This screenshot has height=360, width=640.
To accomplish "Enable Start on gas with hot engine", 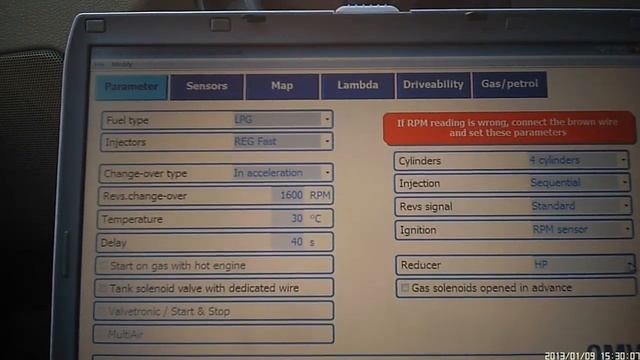I will click(104, 266).
